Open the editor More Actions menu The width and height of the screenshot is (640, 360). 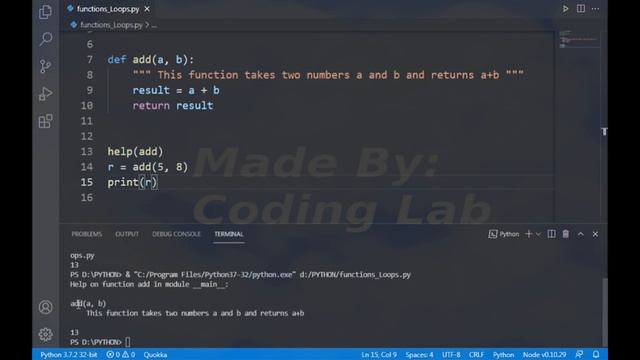coord(596,9)
